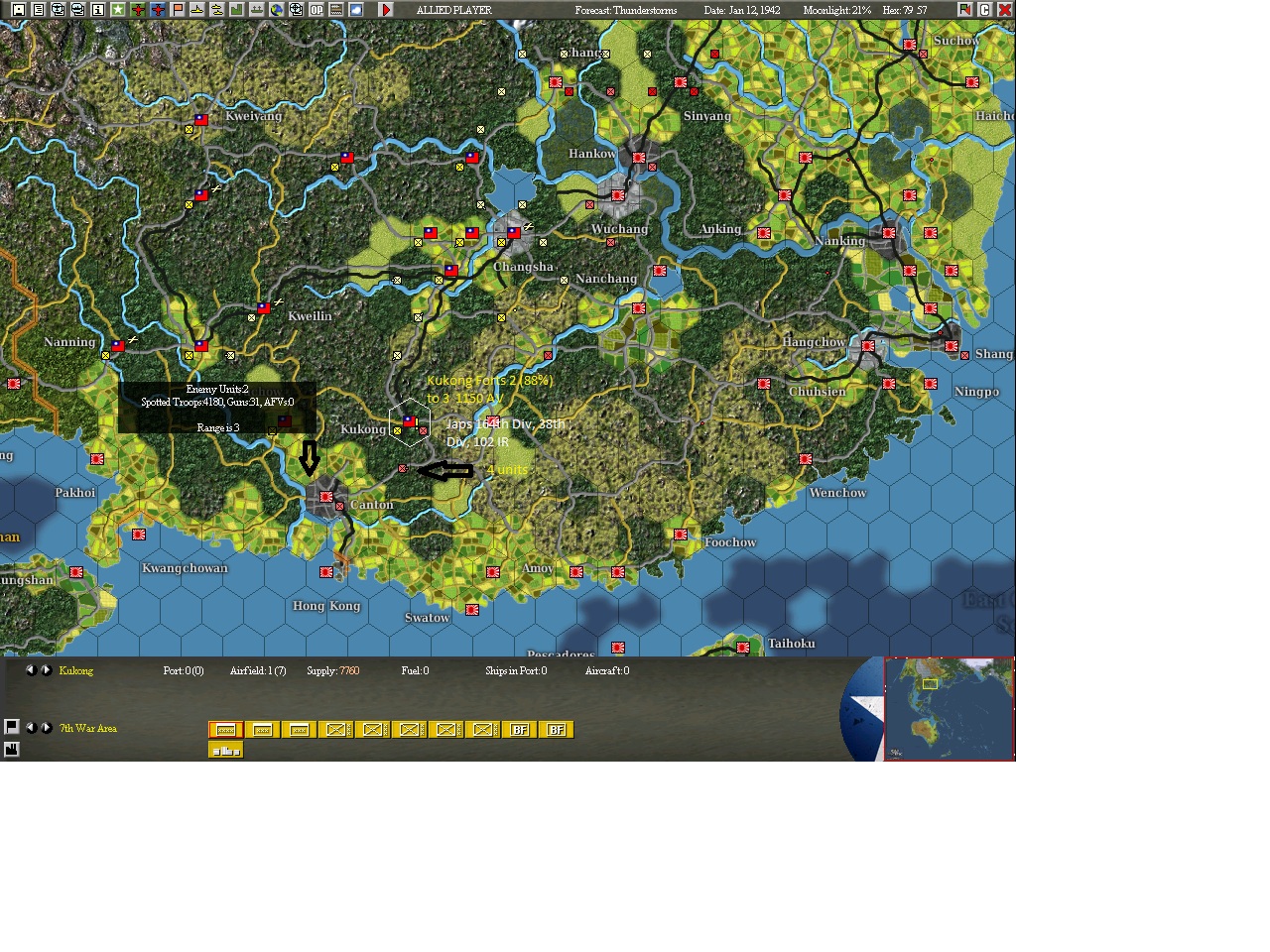Select the Japanese unit at Hangchow

point(868,346)
